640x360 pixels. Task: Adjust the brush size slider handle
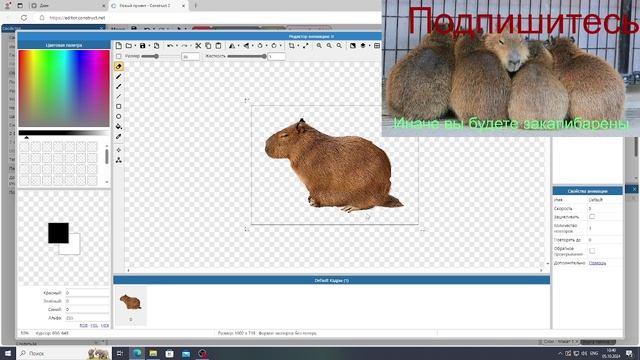(x=156, y=56)
